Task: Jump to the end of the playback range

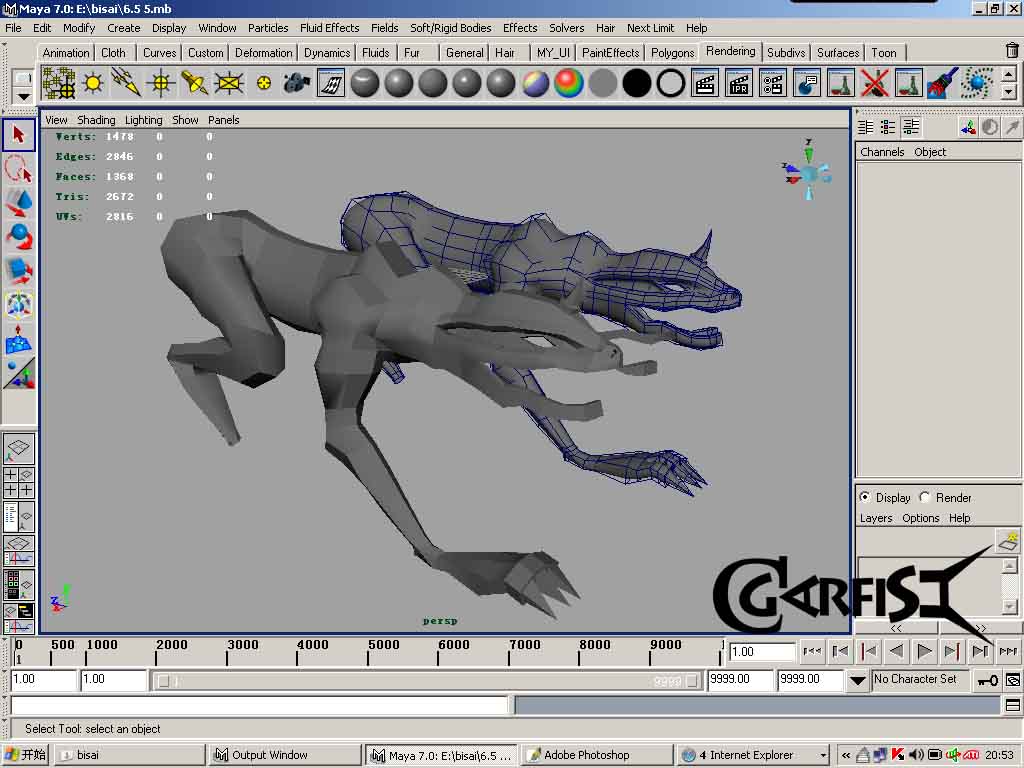Action: [1008, 651]
